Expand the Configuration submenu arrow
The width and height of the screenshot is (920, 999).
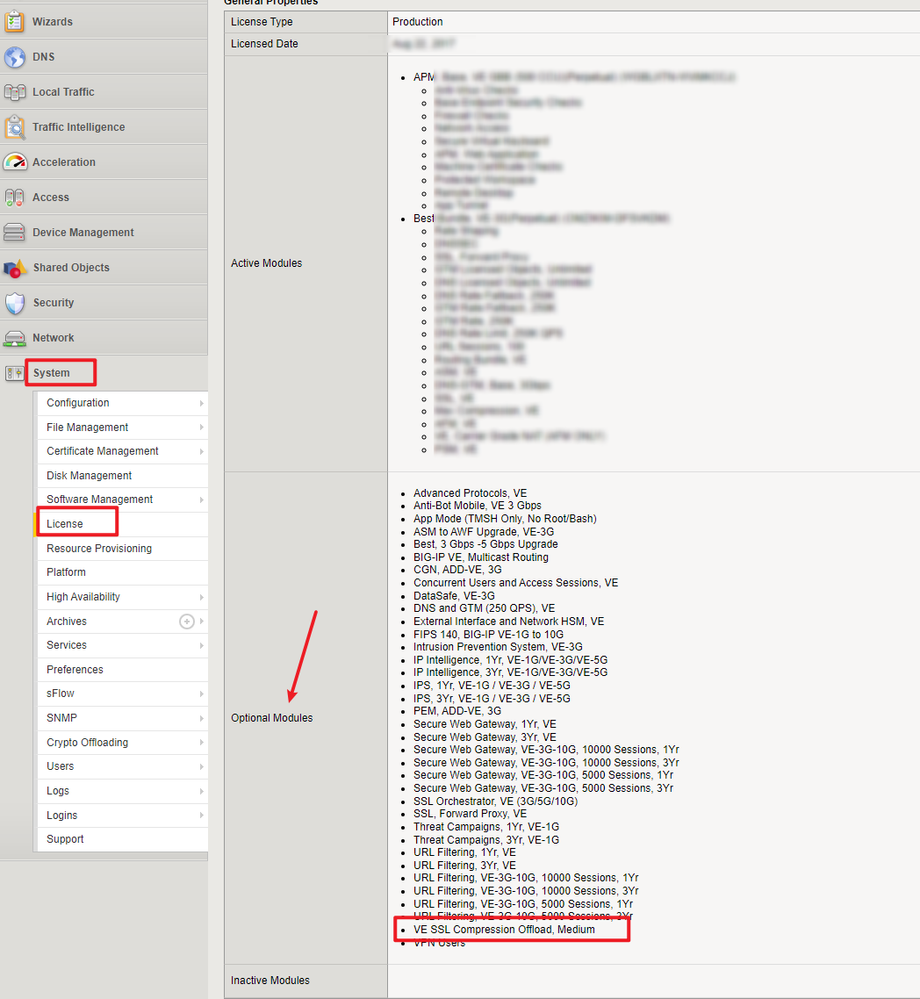coord(201,403)
